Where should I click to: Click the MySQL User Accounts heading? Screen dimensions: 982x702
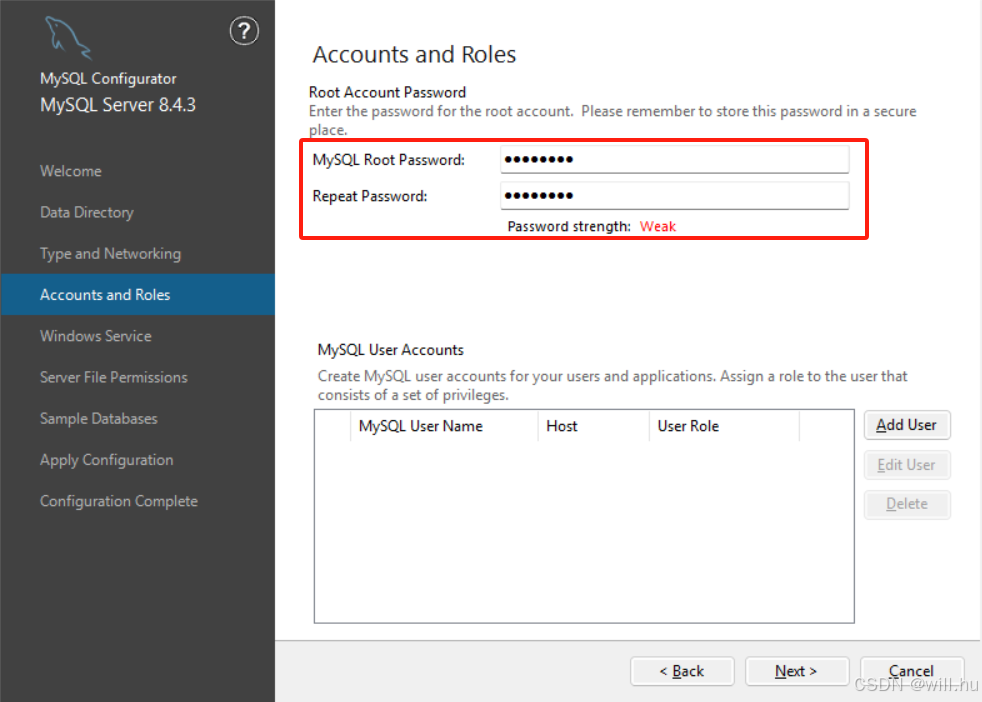point(390,350)
